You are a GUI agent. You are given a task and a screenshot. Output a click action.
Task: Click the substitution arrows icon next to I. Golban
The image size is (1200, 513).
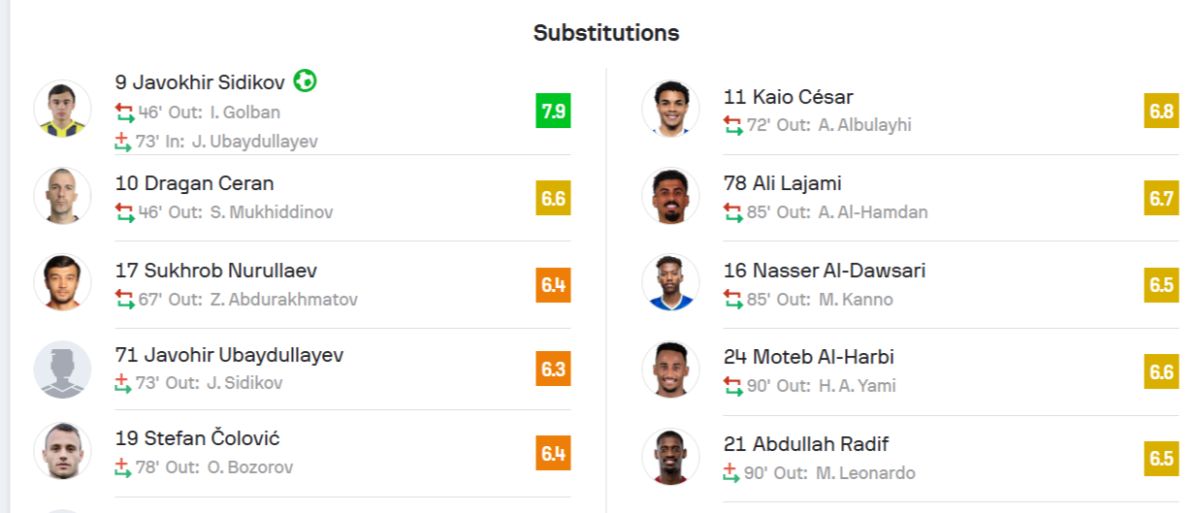(x=124, y=112)
